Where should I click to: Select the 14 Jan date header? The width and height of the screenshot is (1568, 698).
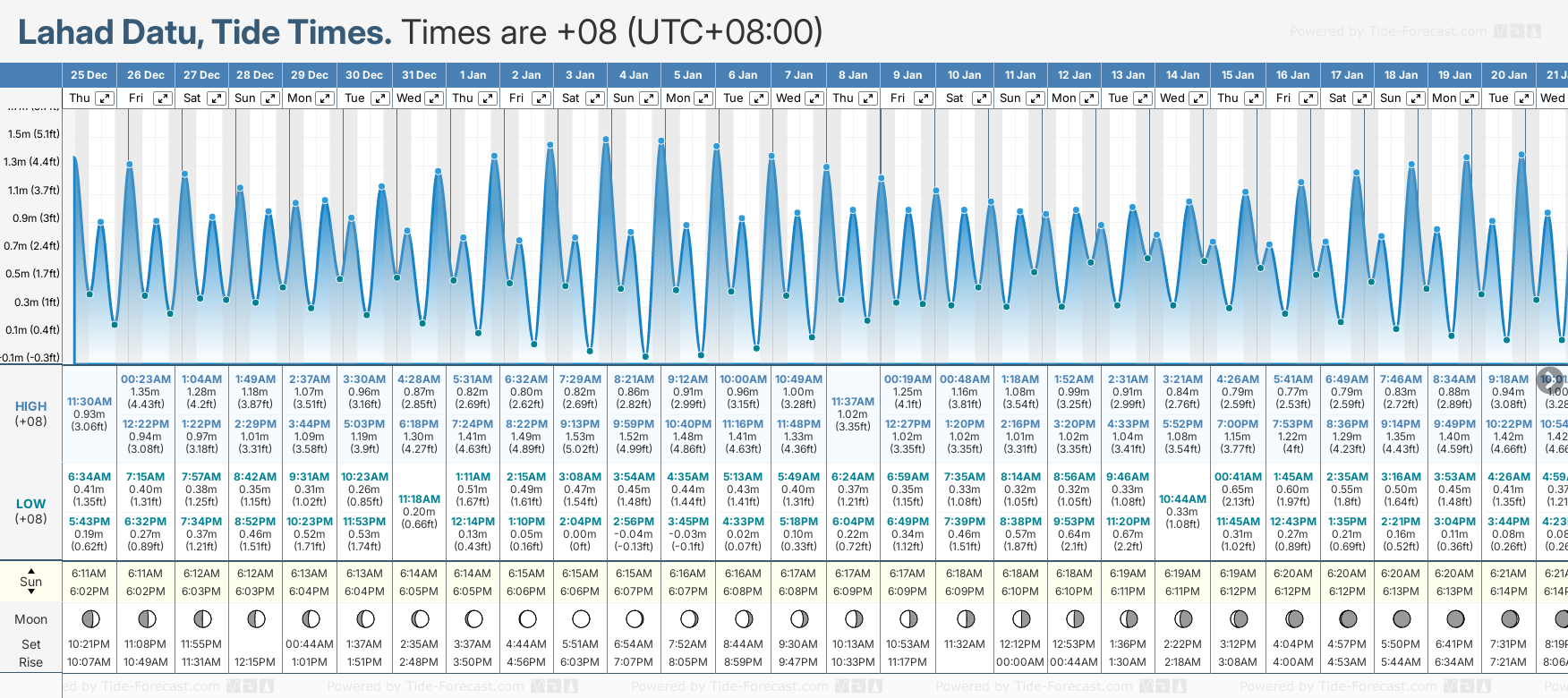(1183, 75)
